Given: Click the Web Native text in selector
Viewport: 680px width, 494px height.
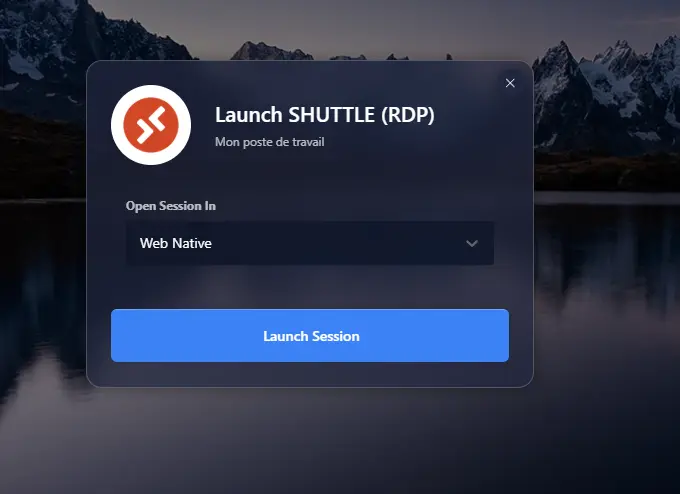Looking at the screenshot, I should 176,243.
